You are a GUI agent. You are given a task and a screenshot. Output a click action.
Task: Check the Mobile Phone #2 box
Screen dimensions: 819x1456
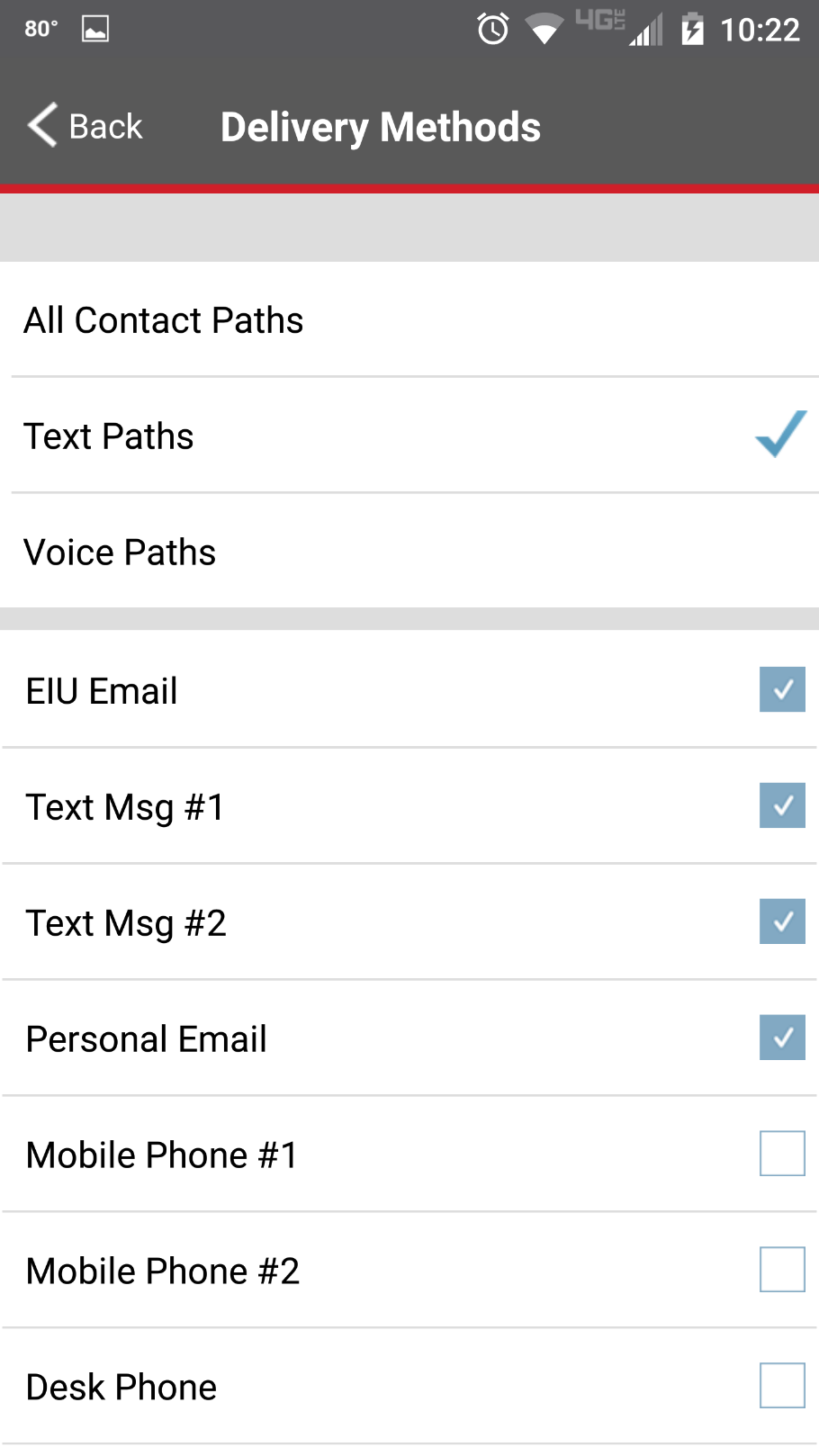(x=782, y=1270)
